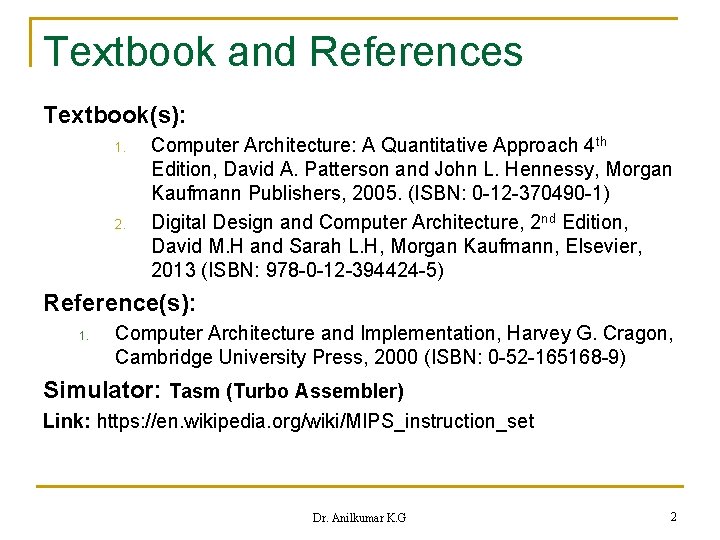The width and height of the screenshot is (720, 540).
Task: Click the line 'Computer Architecture: A Quantitative Approach 4th'
Action: click(x=379, y=145)
